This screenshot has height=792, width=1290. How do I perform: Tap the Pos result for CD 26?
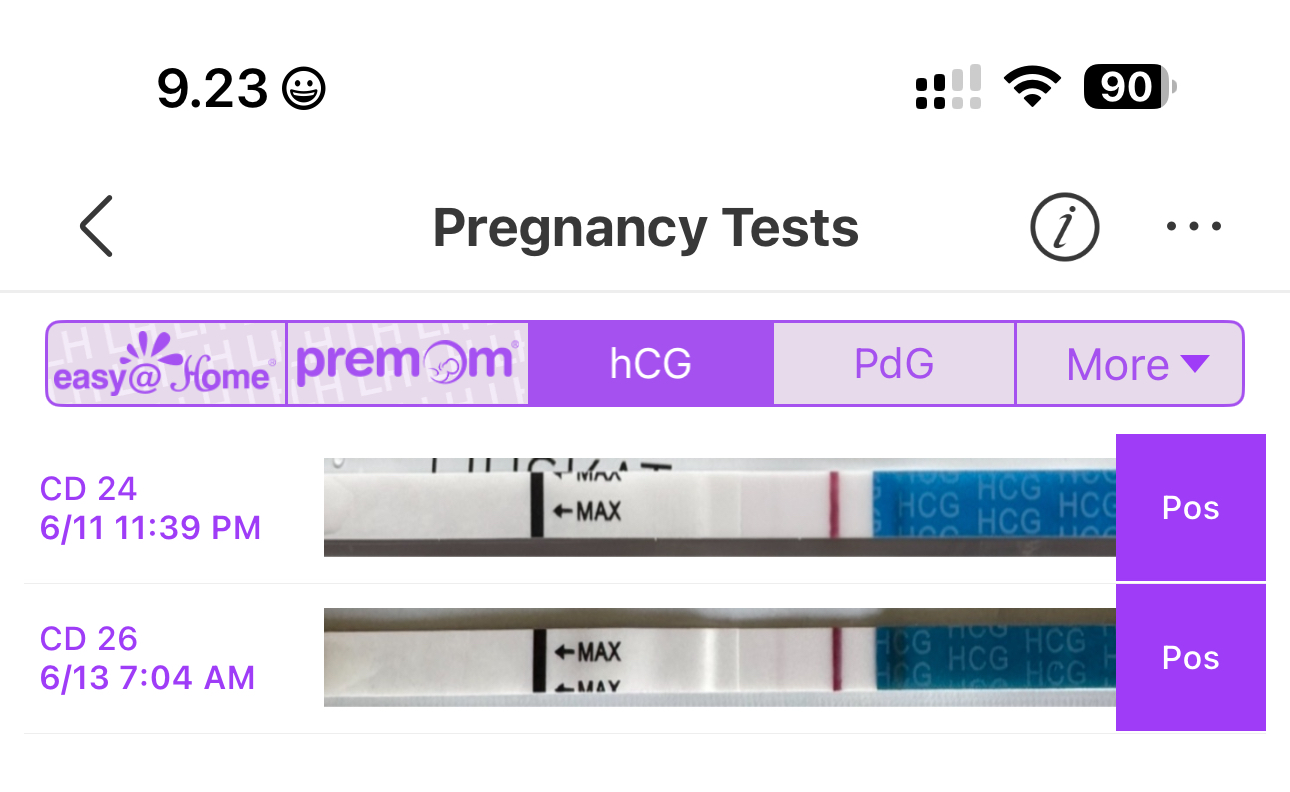[x=1190, y=658]
